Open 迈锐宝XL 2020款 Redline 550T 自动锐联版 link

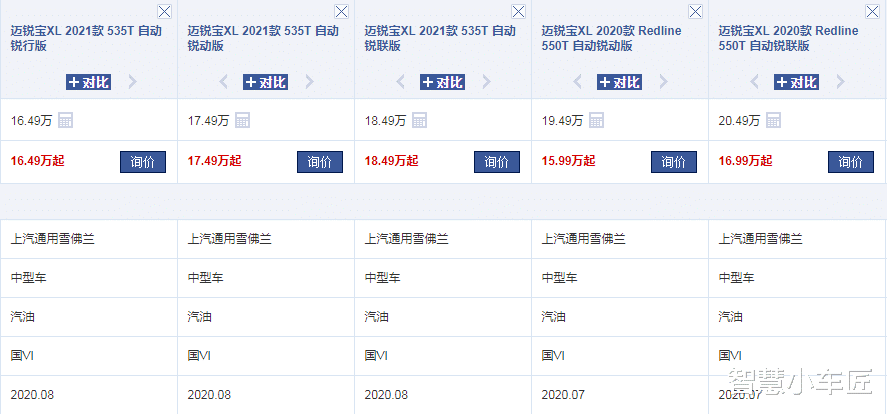coord(789,38)
